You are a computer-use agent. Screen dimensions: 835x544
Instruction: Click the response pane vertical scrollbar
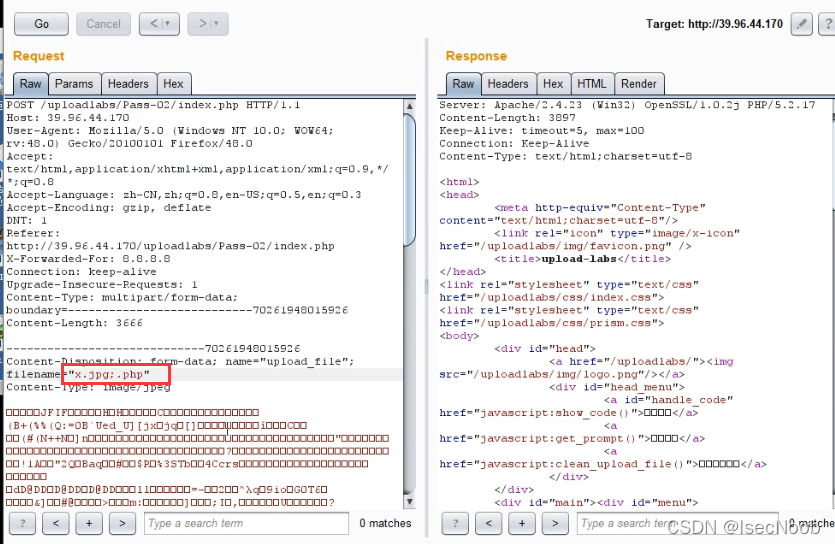pyautogui.click(x=832, y=303)
